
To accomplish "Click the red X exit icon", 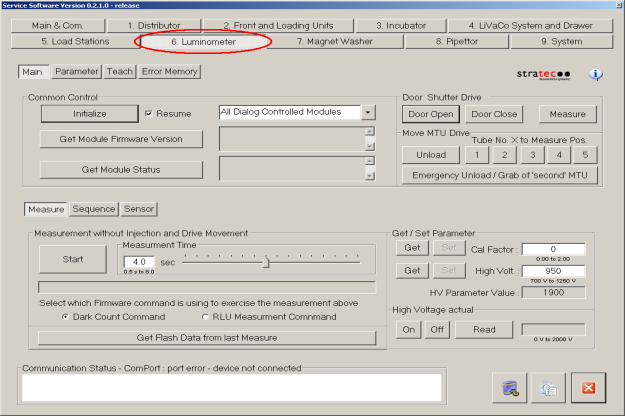I will pyautogui.click(x=588, y=388).
